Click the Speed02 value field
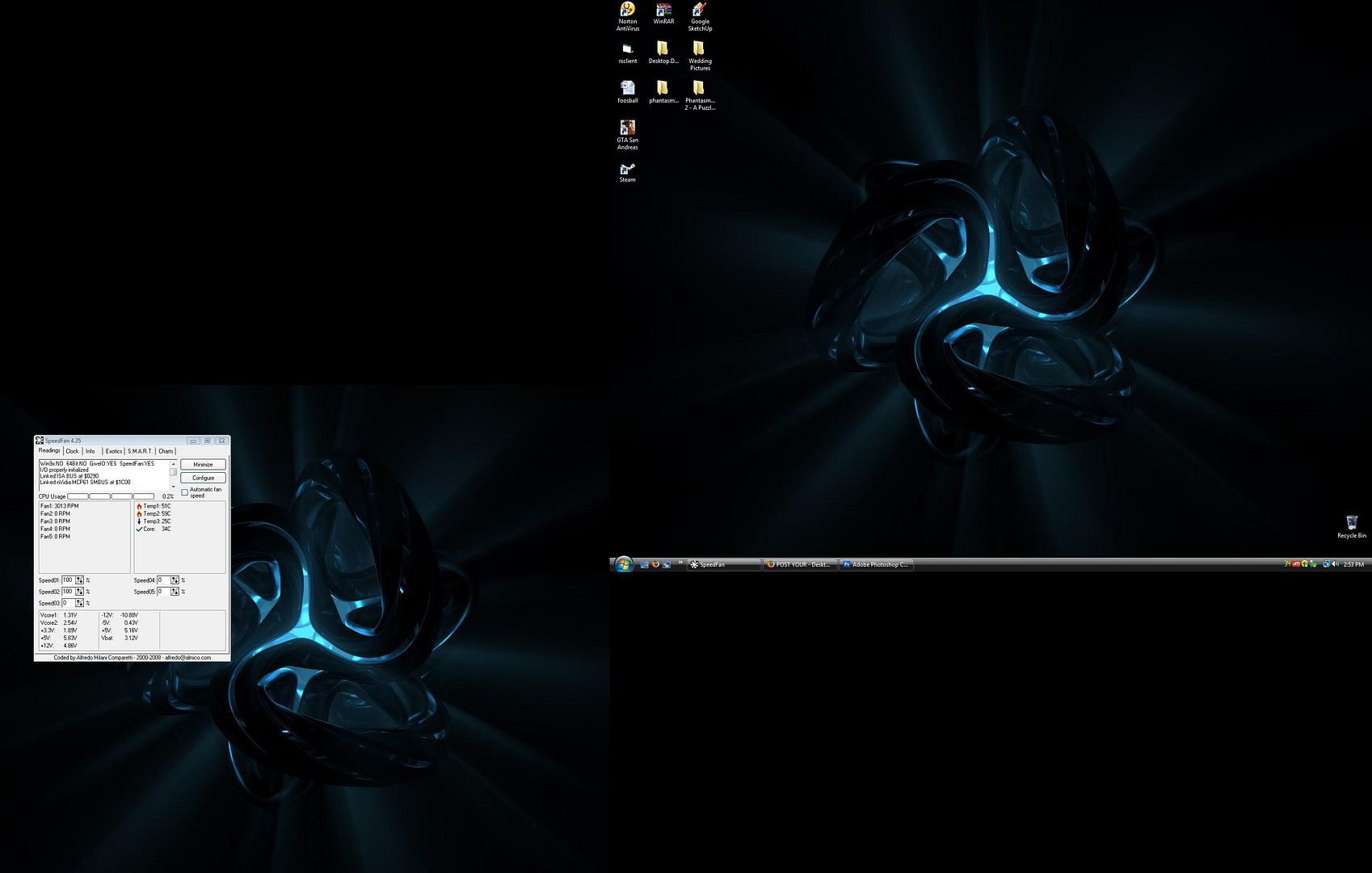This screenshot has width=1372, height=873. (x=69, y=592)
